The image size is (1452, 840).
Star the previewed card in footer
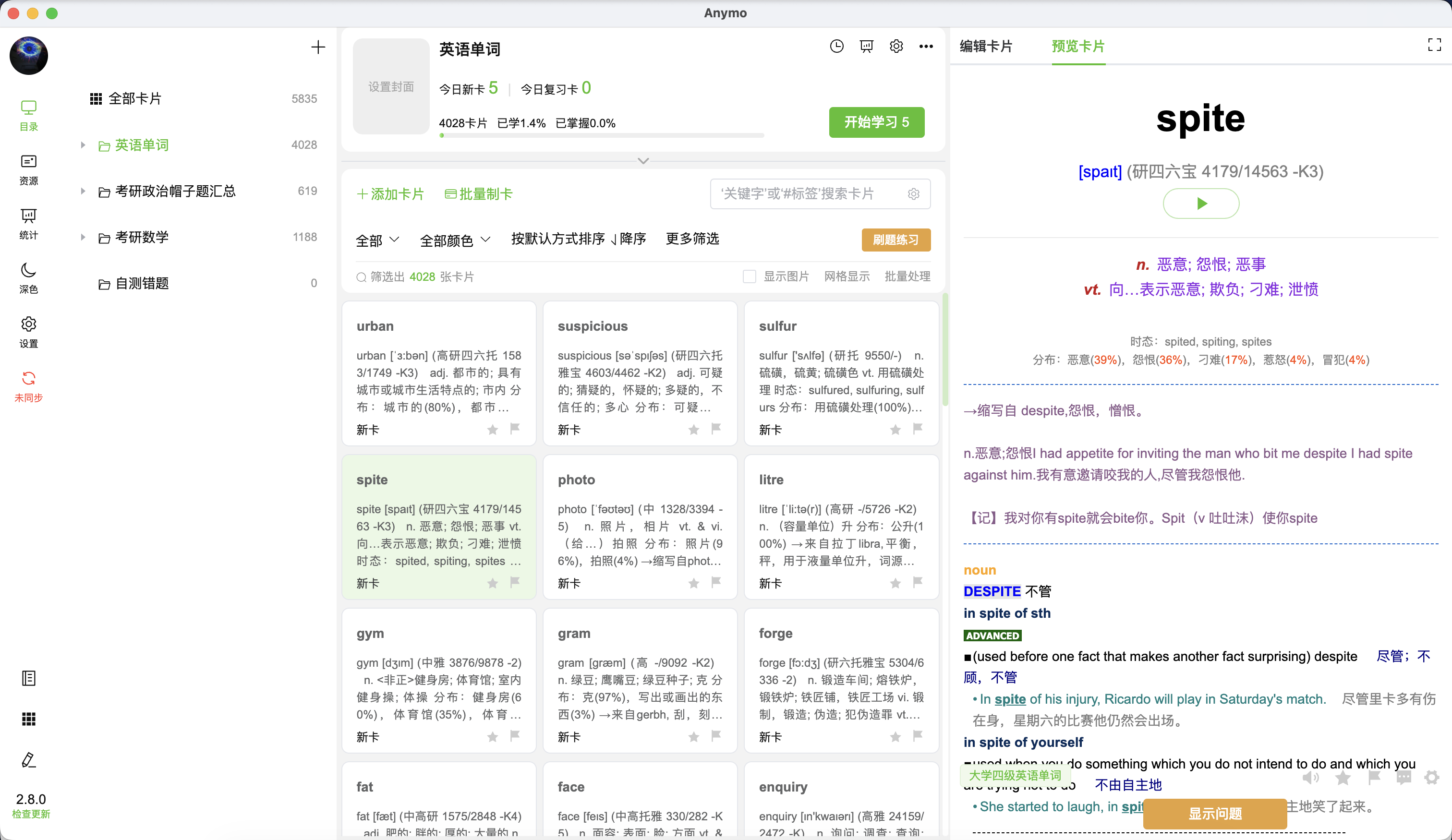[1343, 779]
